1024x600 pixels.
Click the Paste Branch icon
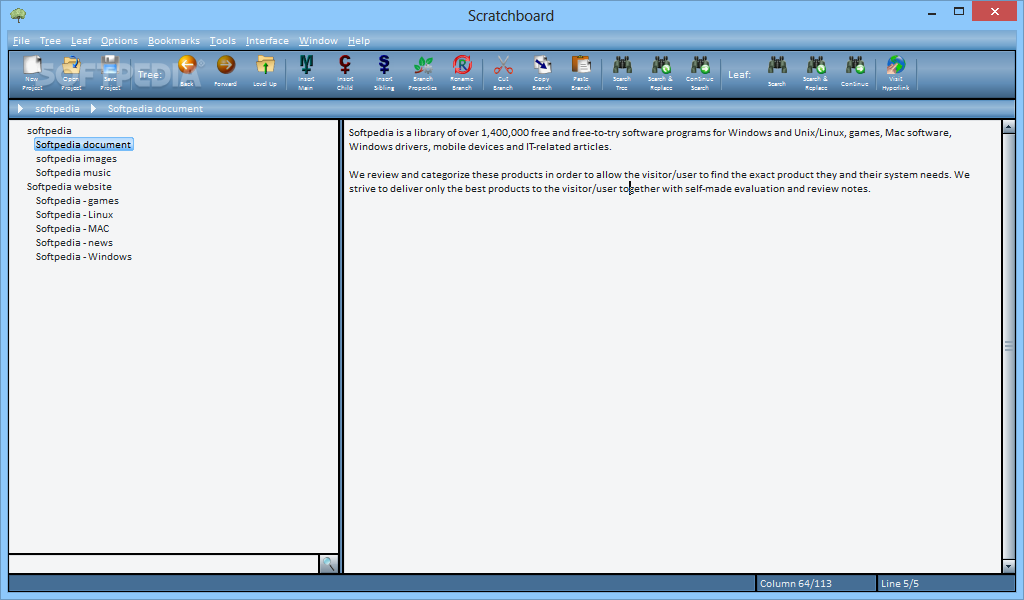pos(581,72)
